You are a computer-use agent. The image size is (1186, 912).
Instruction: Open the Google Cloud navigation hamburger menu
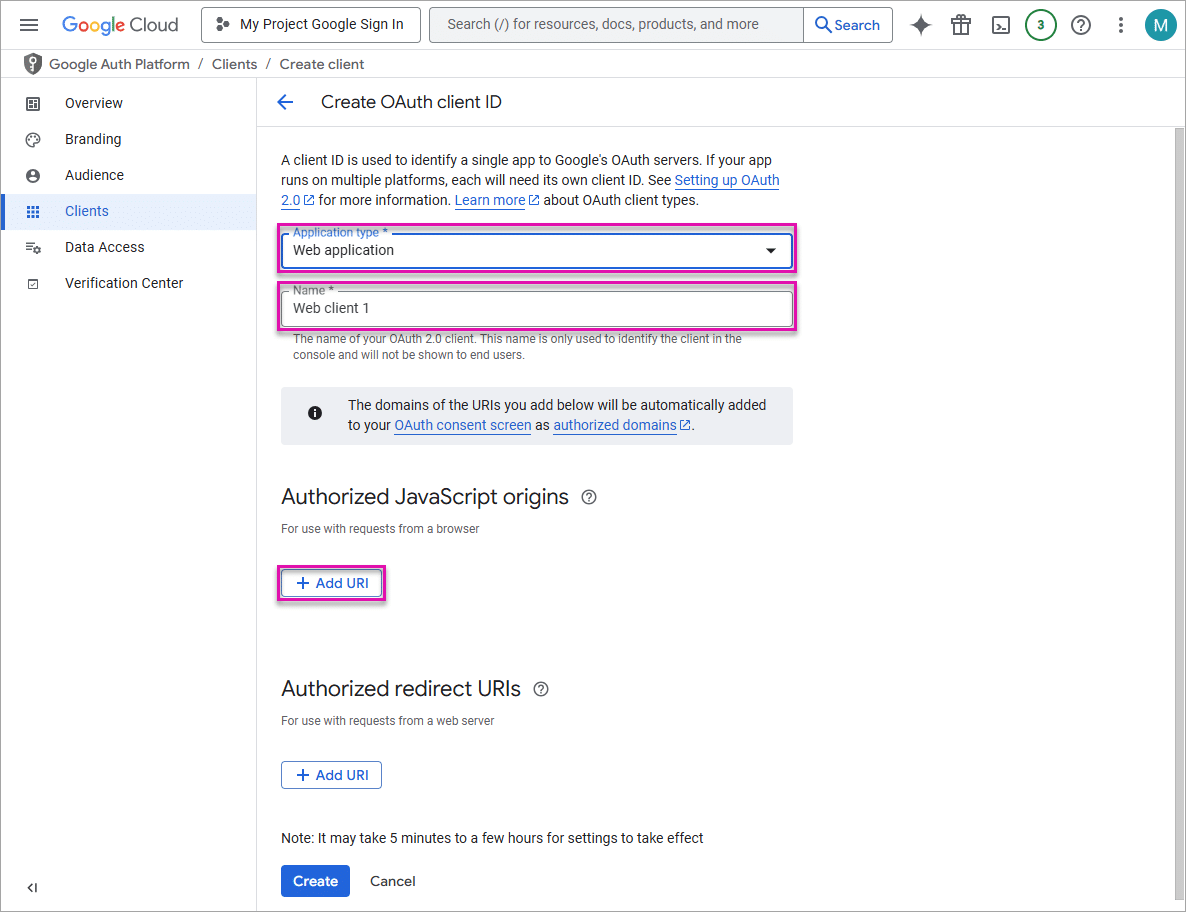tap(28, 24)
